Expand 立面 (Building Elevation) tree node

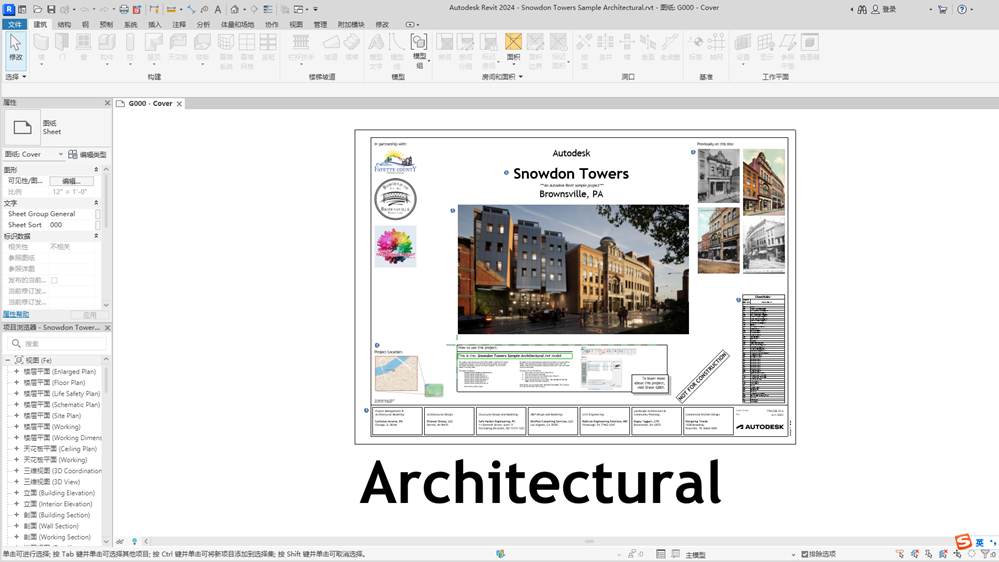click(x=17, y=493)
